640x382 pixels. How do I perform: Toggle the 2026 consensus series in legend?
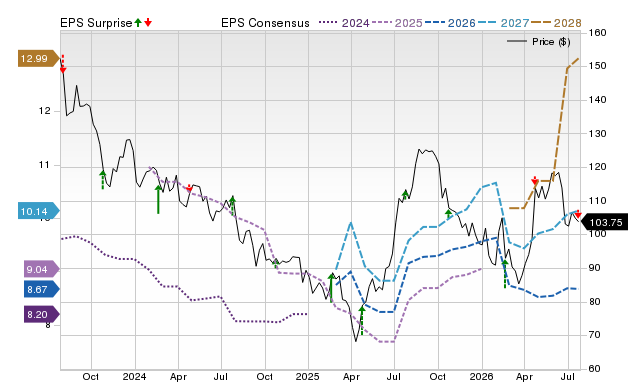pos(450,23)
